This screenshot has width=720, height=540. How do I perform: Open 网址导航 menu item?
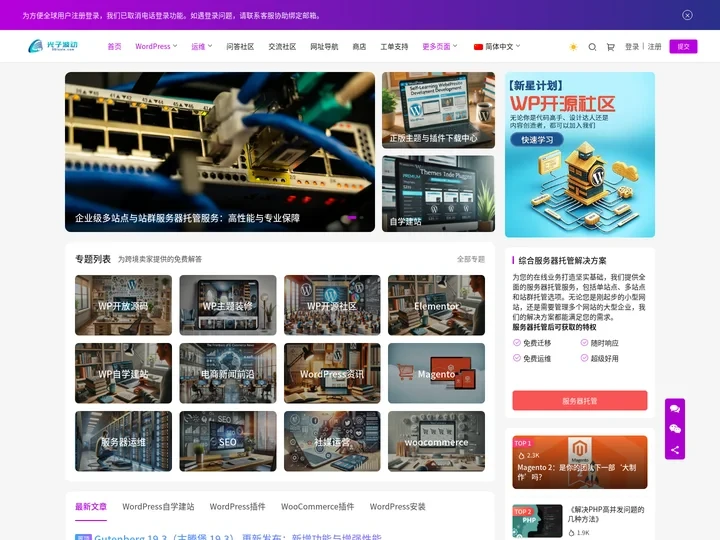click(x=324, y=46)
